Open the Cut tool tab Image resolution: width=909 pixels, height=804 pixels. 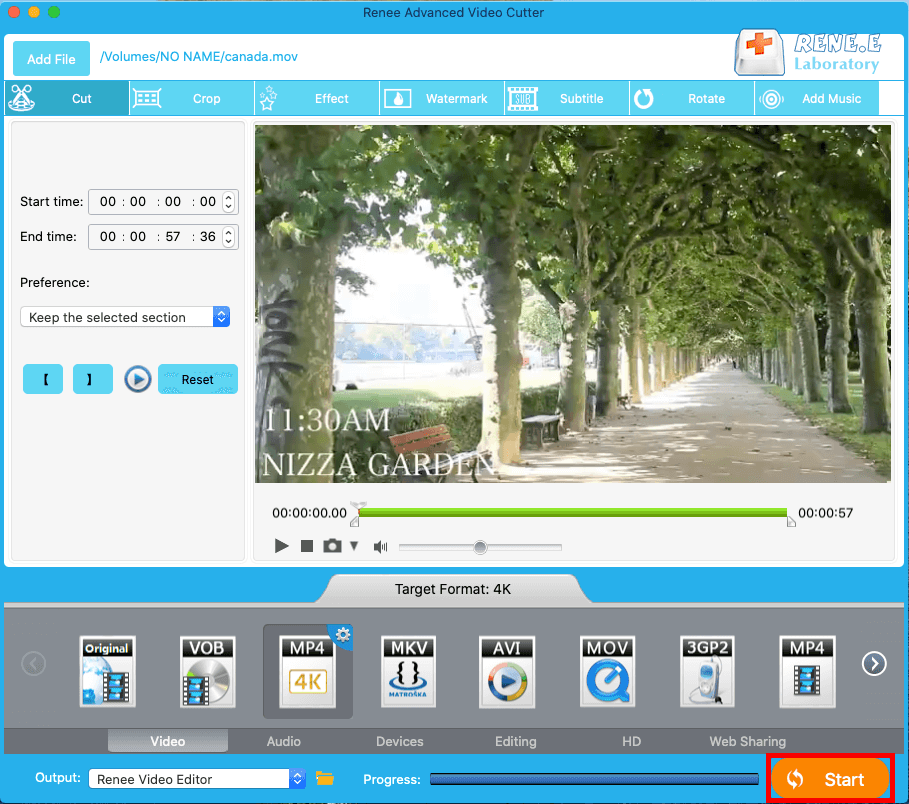coord(67,99)
